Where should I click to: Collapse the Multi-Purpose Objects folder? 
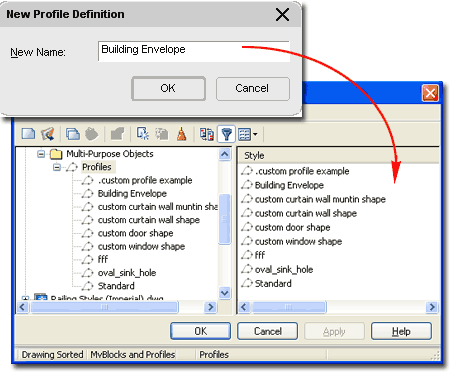click(x=41, y=154)
